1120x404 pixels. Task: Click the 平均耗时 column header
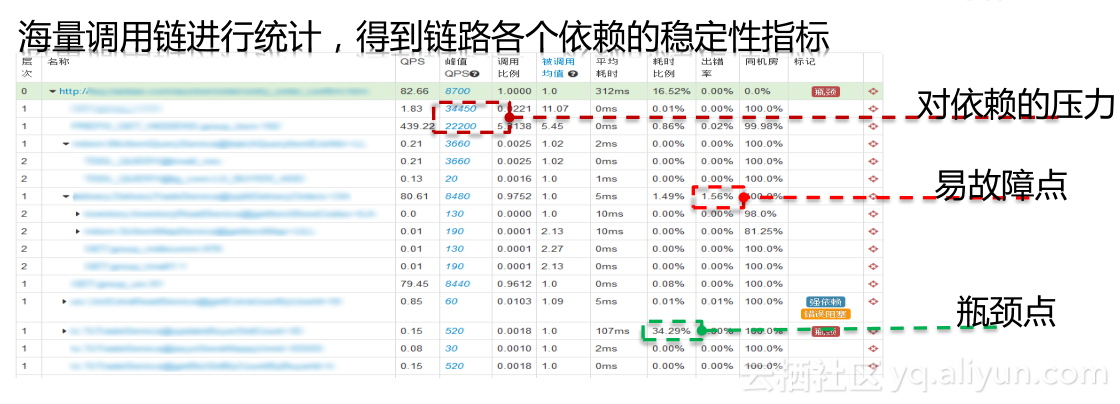tap(606, 67)
